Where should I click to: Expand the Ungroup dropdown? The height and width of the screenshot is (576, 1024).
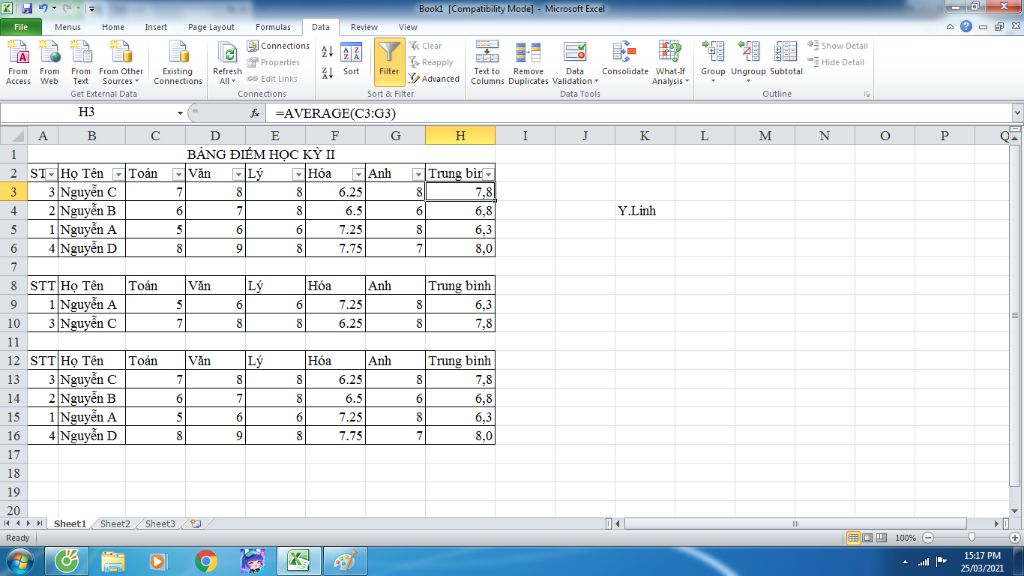748,81
